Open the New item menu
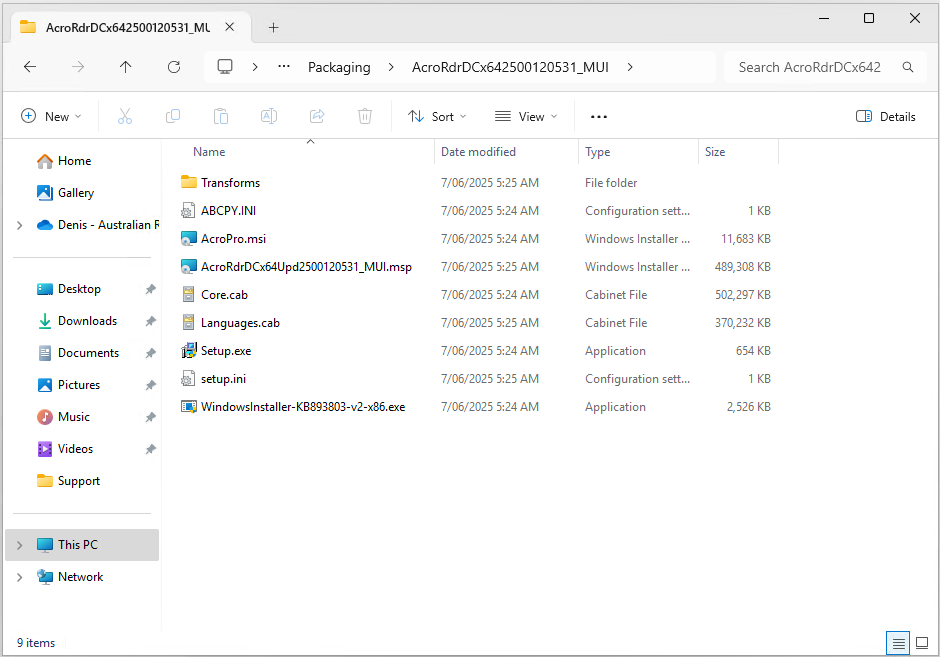 point(51,117)
